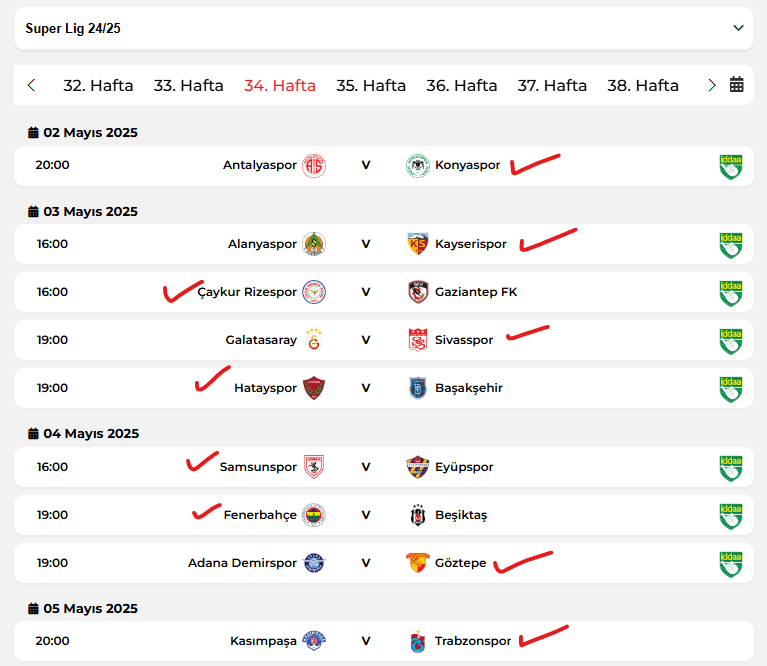Image resolution: width=767 pixels, height=666 pixels.
Task: Click the Fenerbahçe club crest
Action: tap(314, 515)
